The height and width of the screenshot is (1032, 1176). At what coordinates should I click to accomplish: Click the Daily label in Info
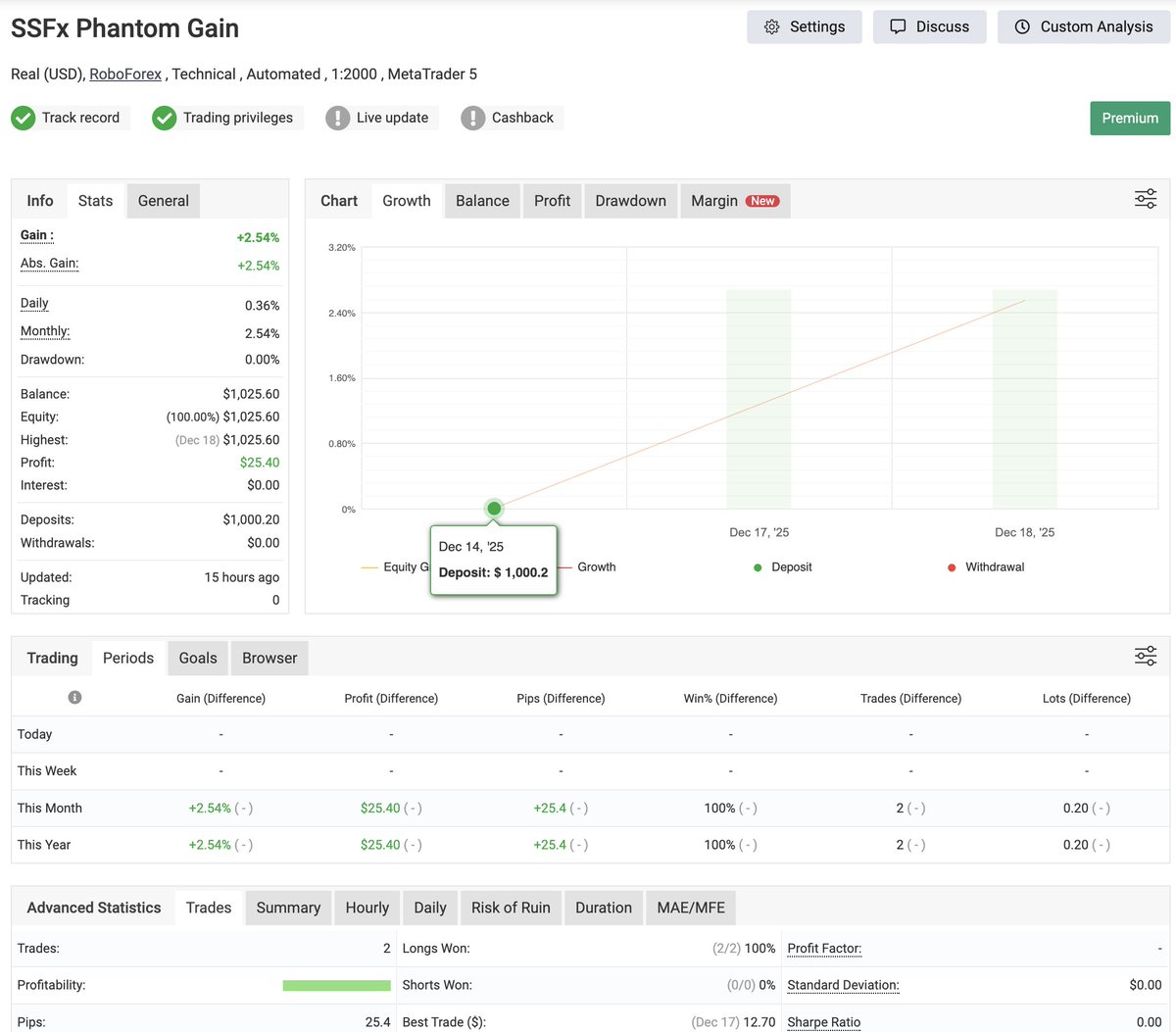[x=34, y=304]
